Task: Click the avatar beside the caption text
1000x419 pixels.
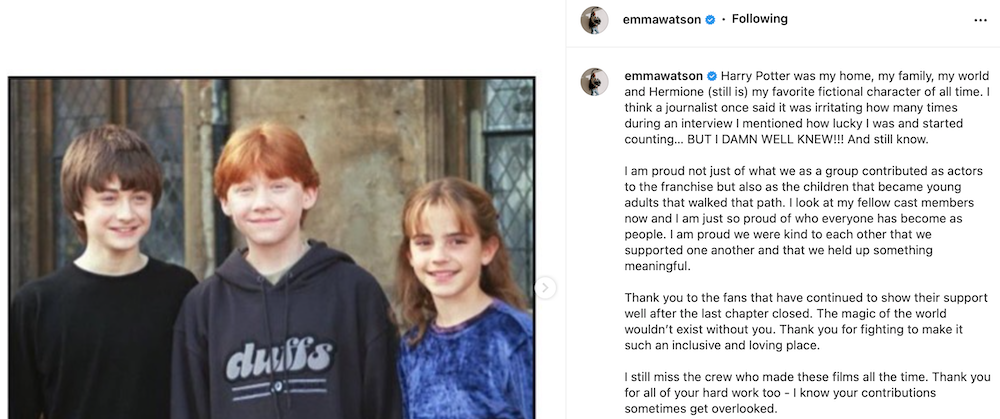Action: point(594,82)
